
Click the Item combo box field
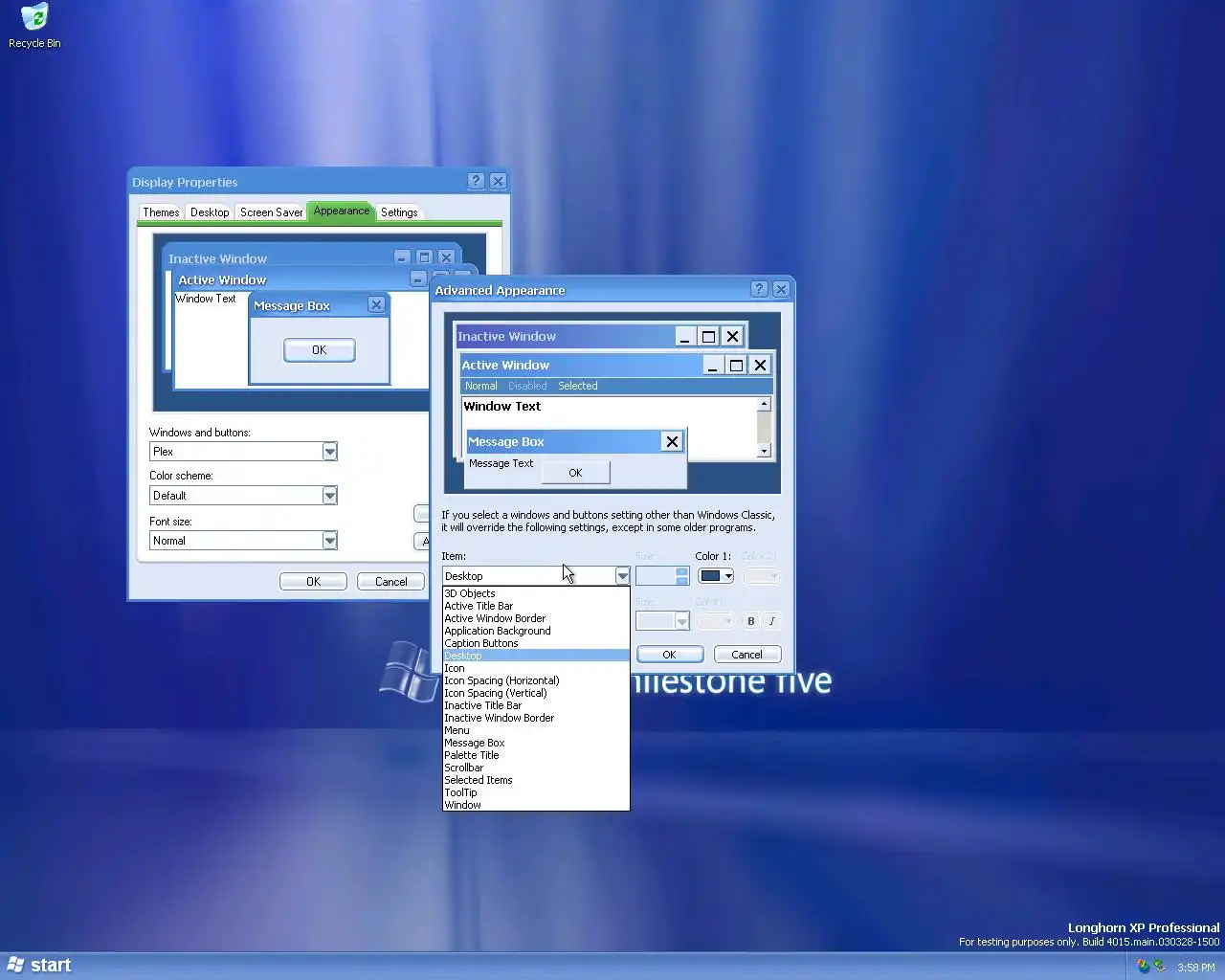click(x=536, y=576)
